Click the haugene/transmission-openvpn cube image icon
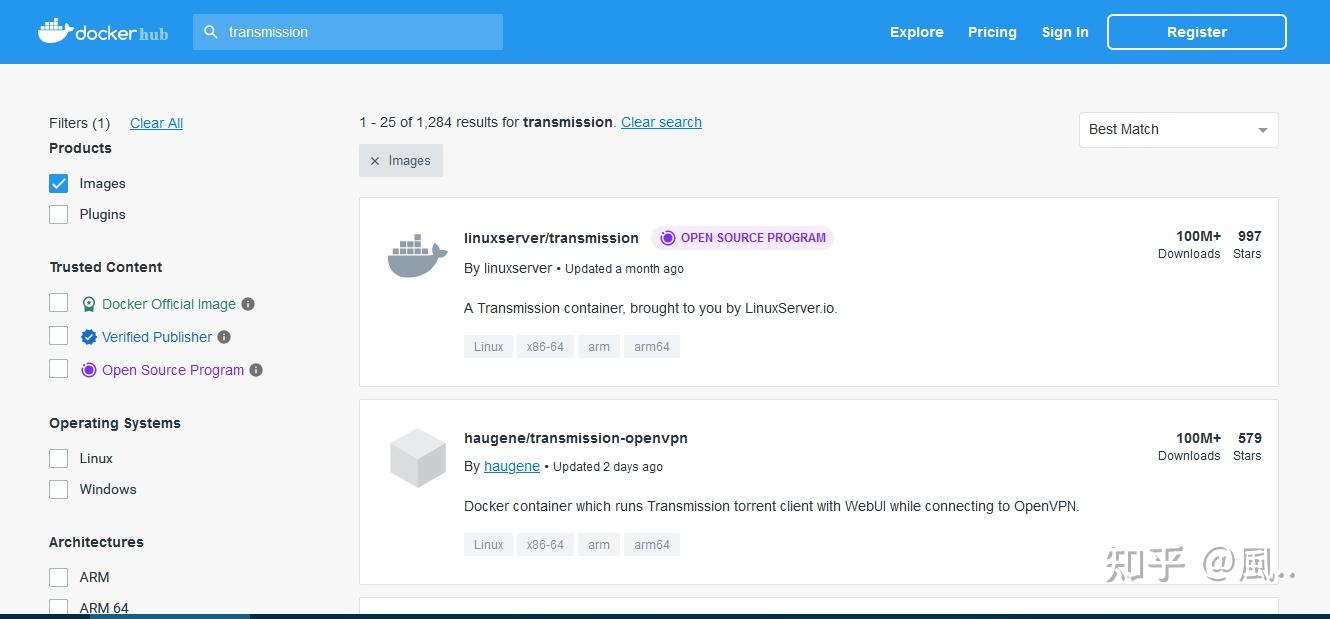 point(417,457)
